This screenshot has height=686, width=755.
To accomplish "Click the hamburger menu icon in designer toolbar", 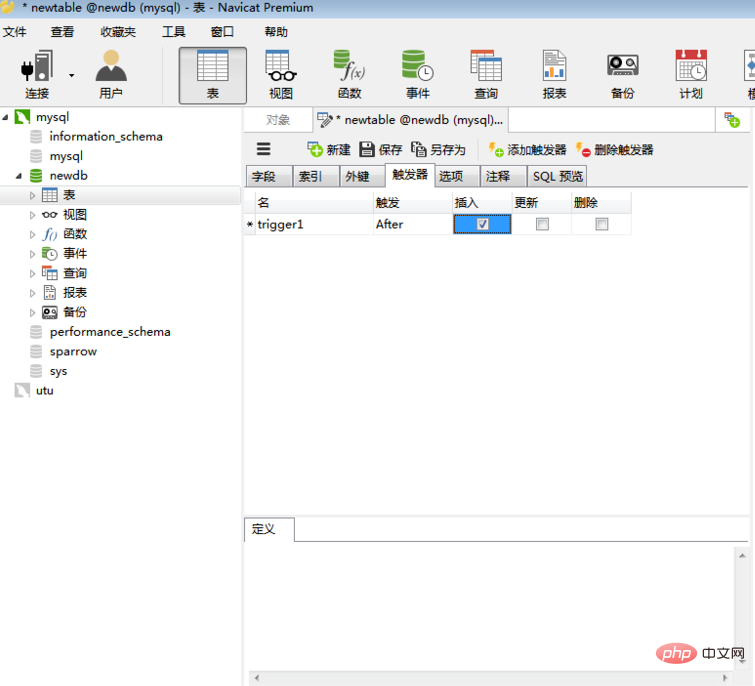I will tap(263, 149).
